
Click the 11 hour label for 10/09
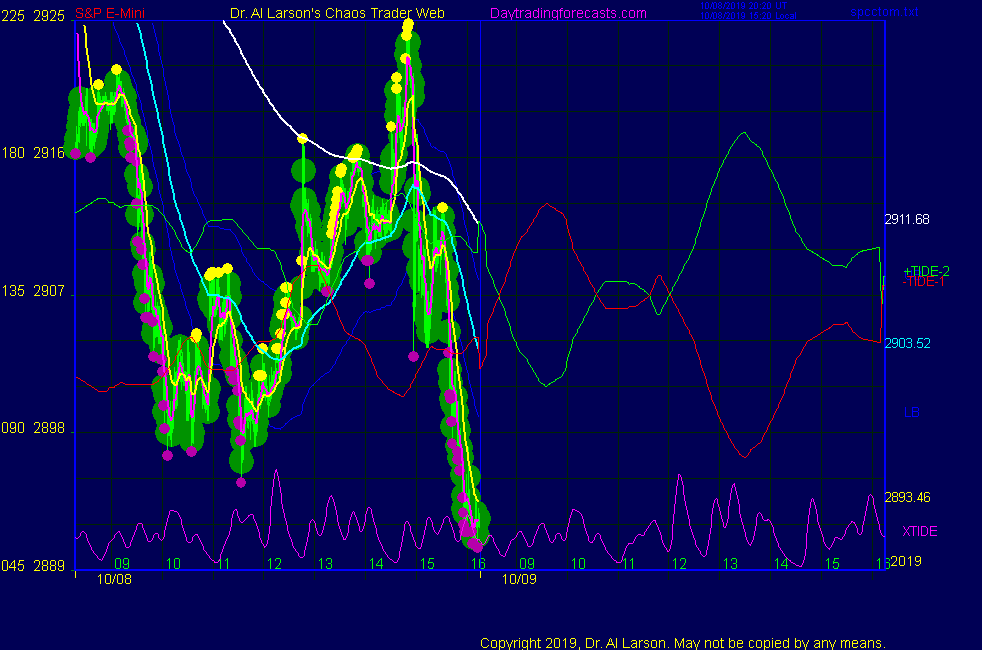[629, 564]
